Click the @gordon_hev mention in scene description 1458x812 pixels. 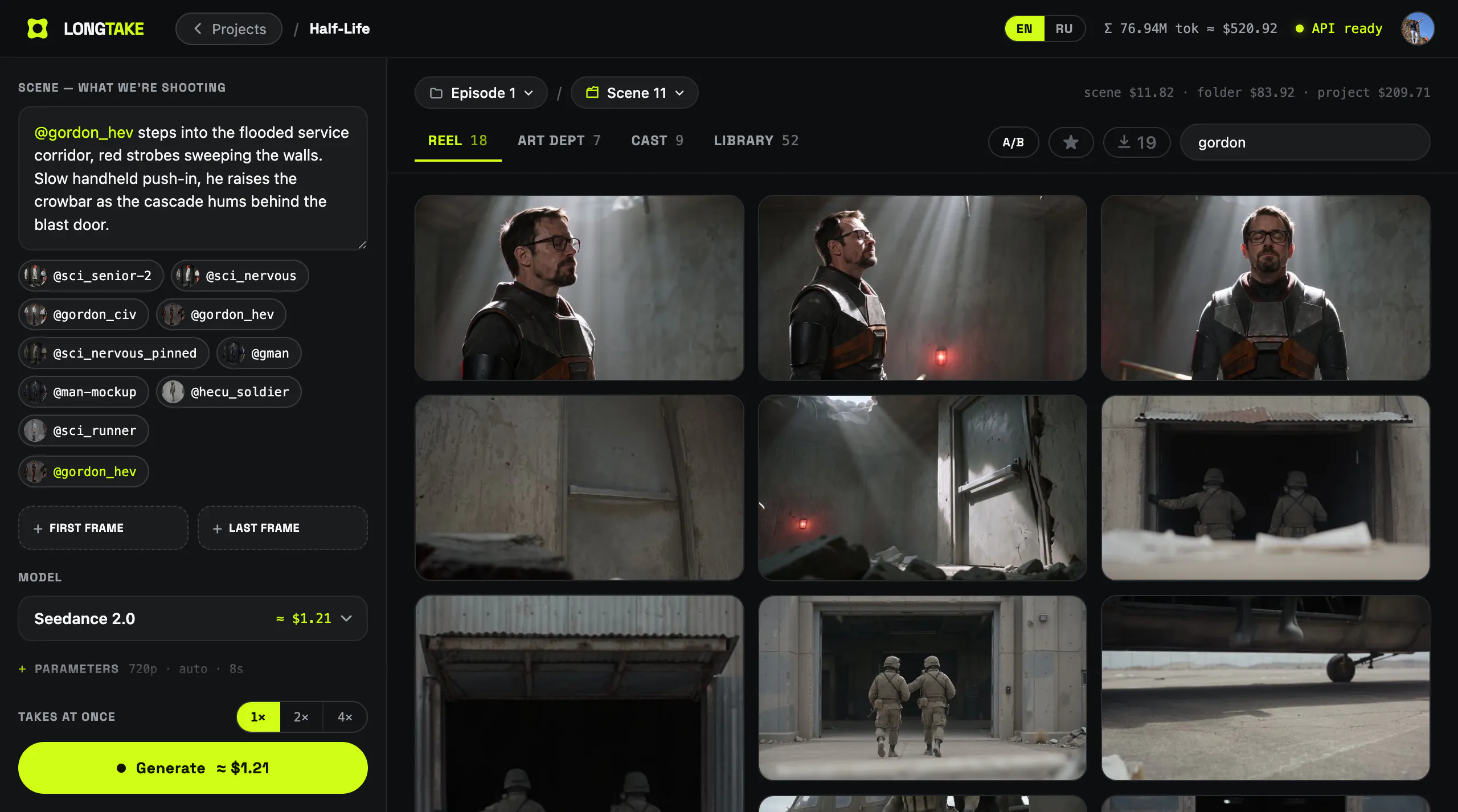[x=84, y=132]
